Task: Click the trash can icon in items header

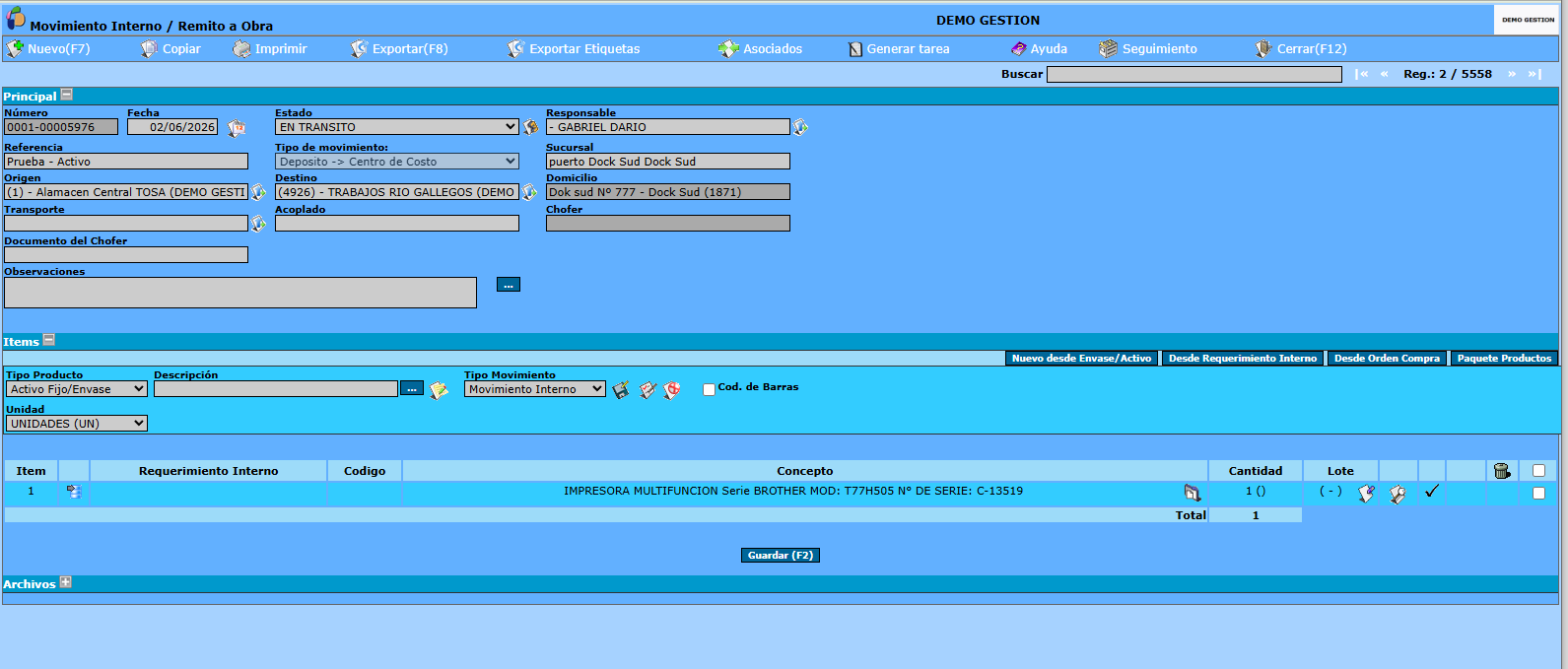Action: 1502,471
